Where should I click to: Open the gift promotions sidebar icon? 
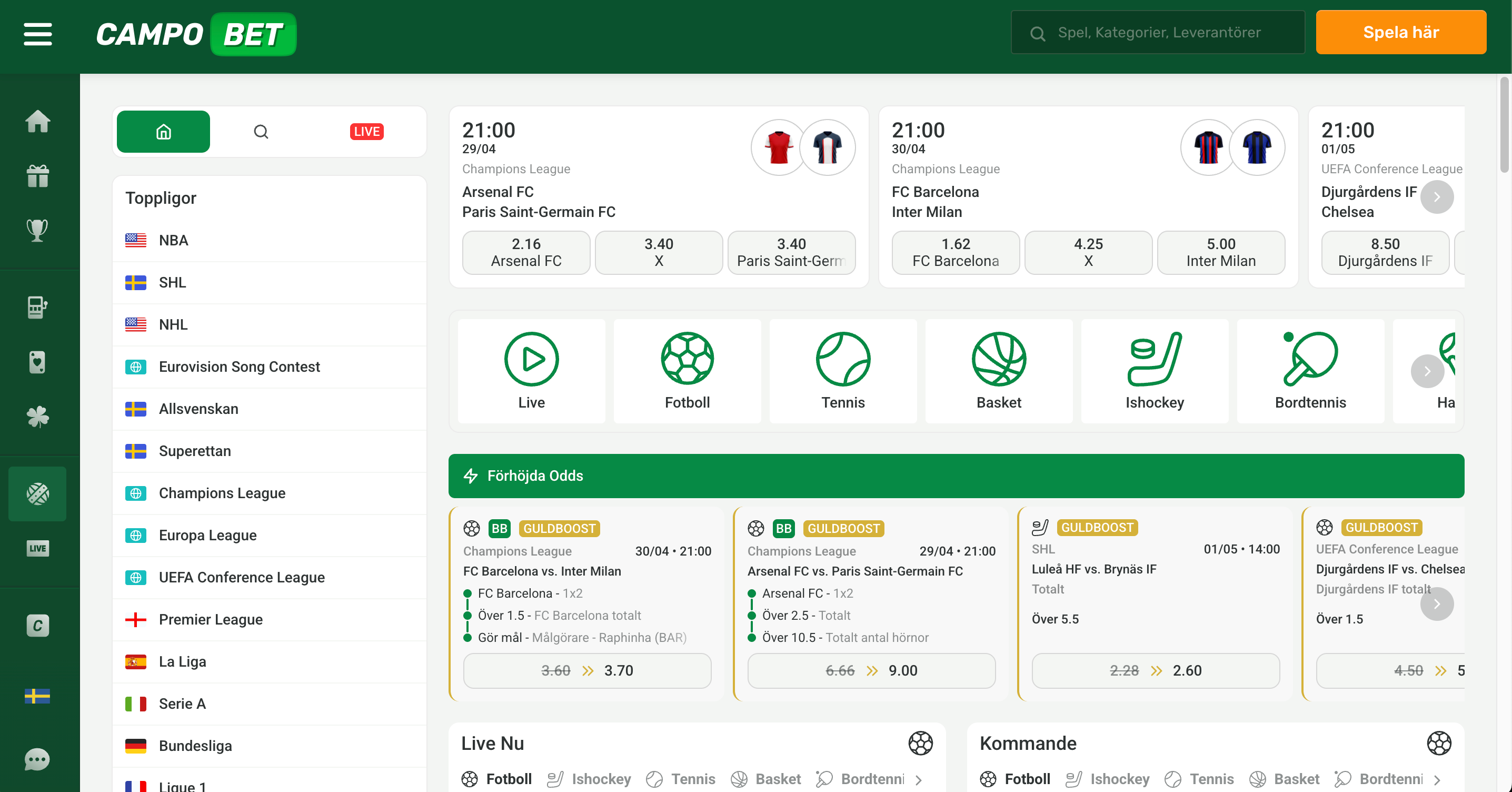(x=37, y=175)
